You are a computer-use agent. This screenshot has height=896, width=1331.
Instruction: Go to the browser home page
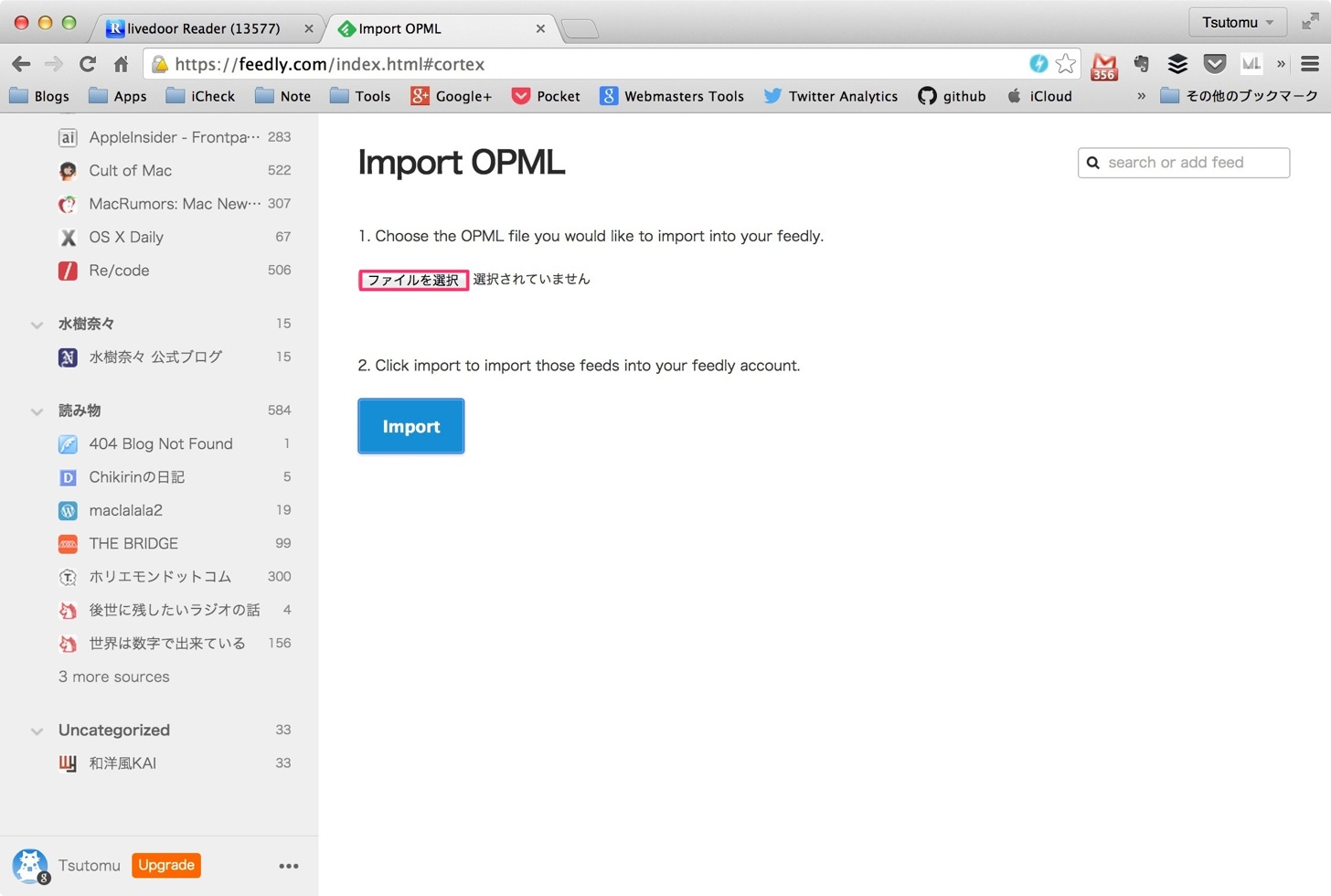(x=121, y=64)
